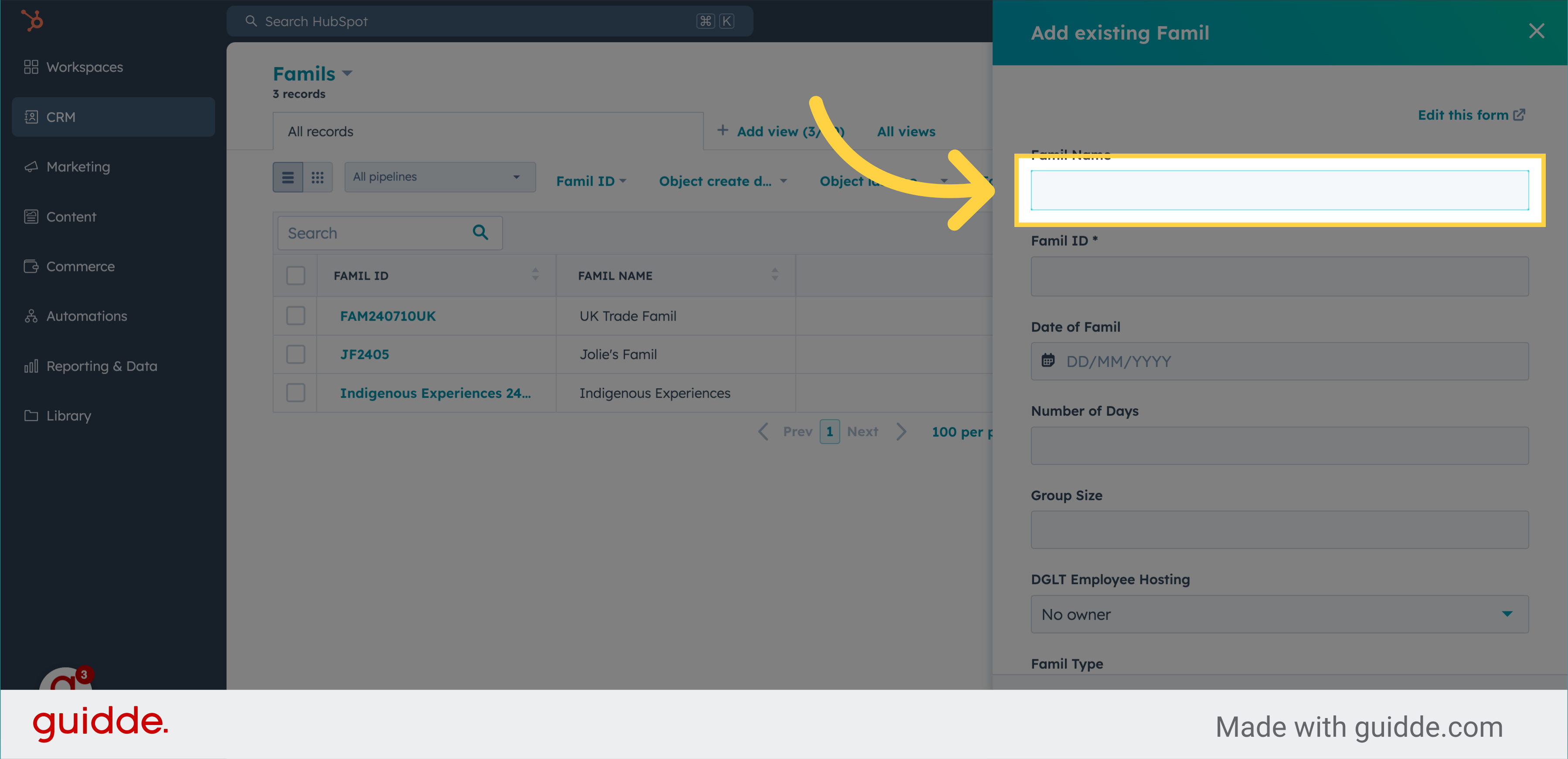This screenshot has width=1568, height=759.
Task: Open the Marketing megaphone menu
Action: (78, 166)
